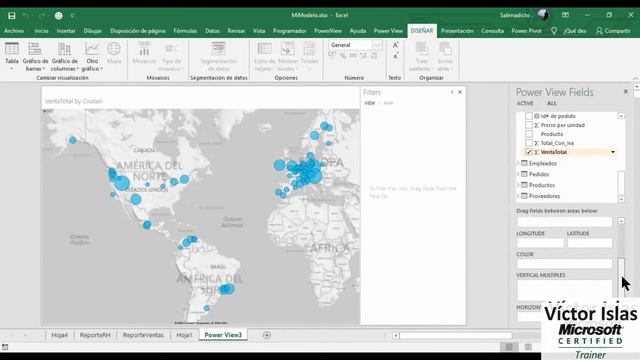Collapse the Filters pane with arrow
This screenshot has height=360, width=640.
(452, 92)
